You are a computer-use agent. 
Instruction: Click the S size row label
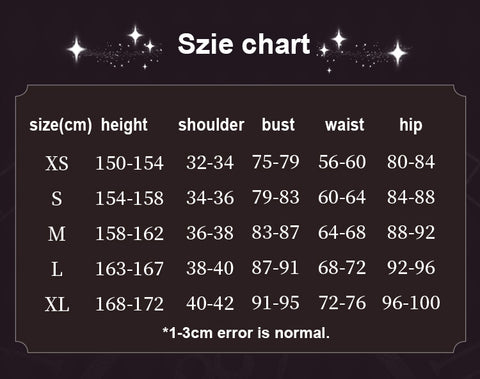pyautogui.click(x=57, y=198)
